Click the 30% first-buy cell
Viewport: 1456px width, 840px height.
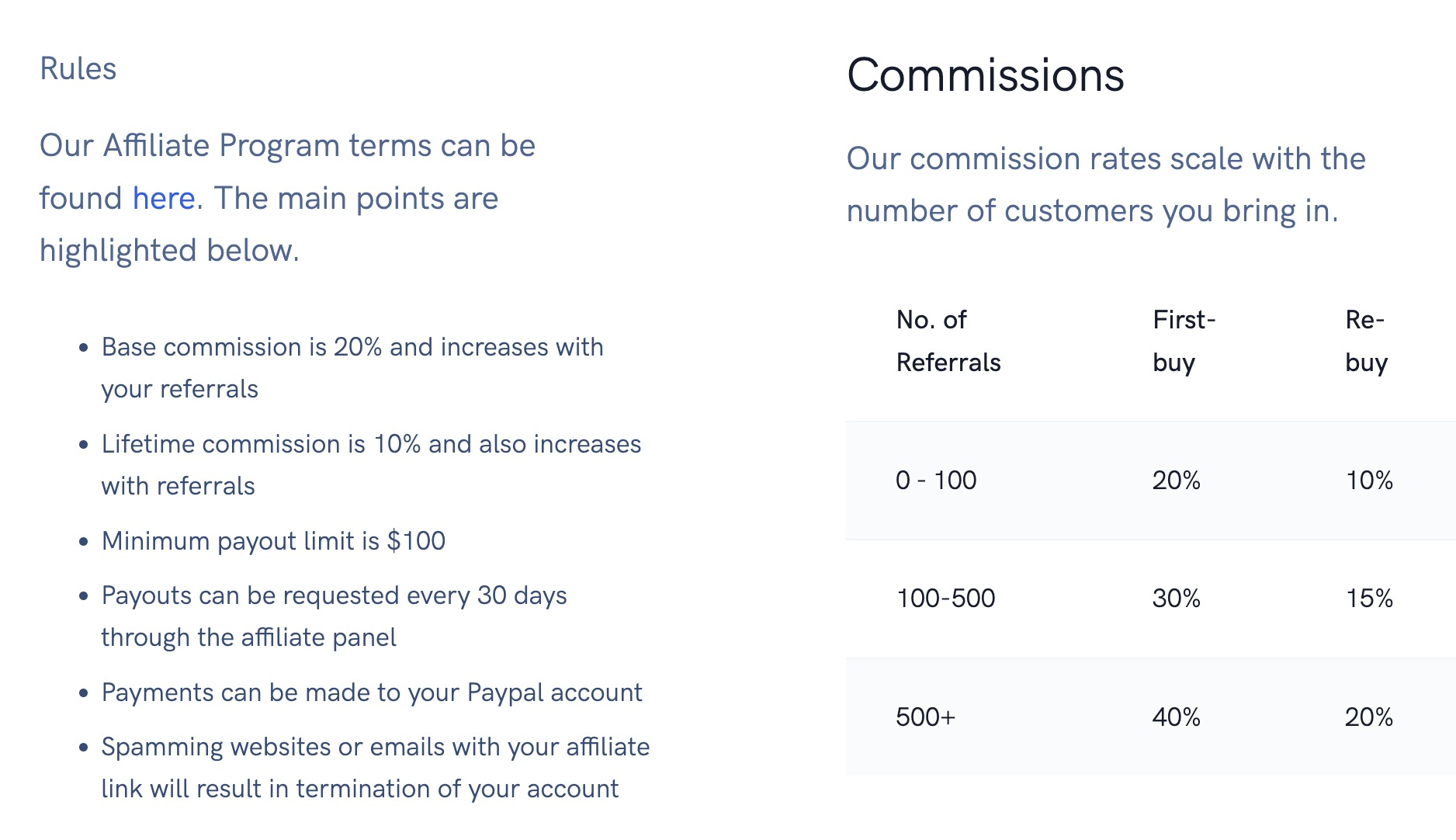pos(1176,599)
